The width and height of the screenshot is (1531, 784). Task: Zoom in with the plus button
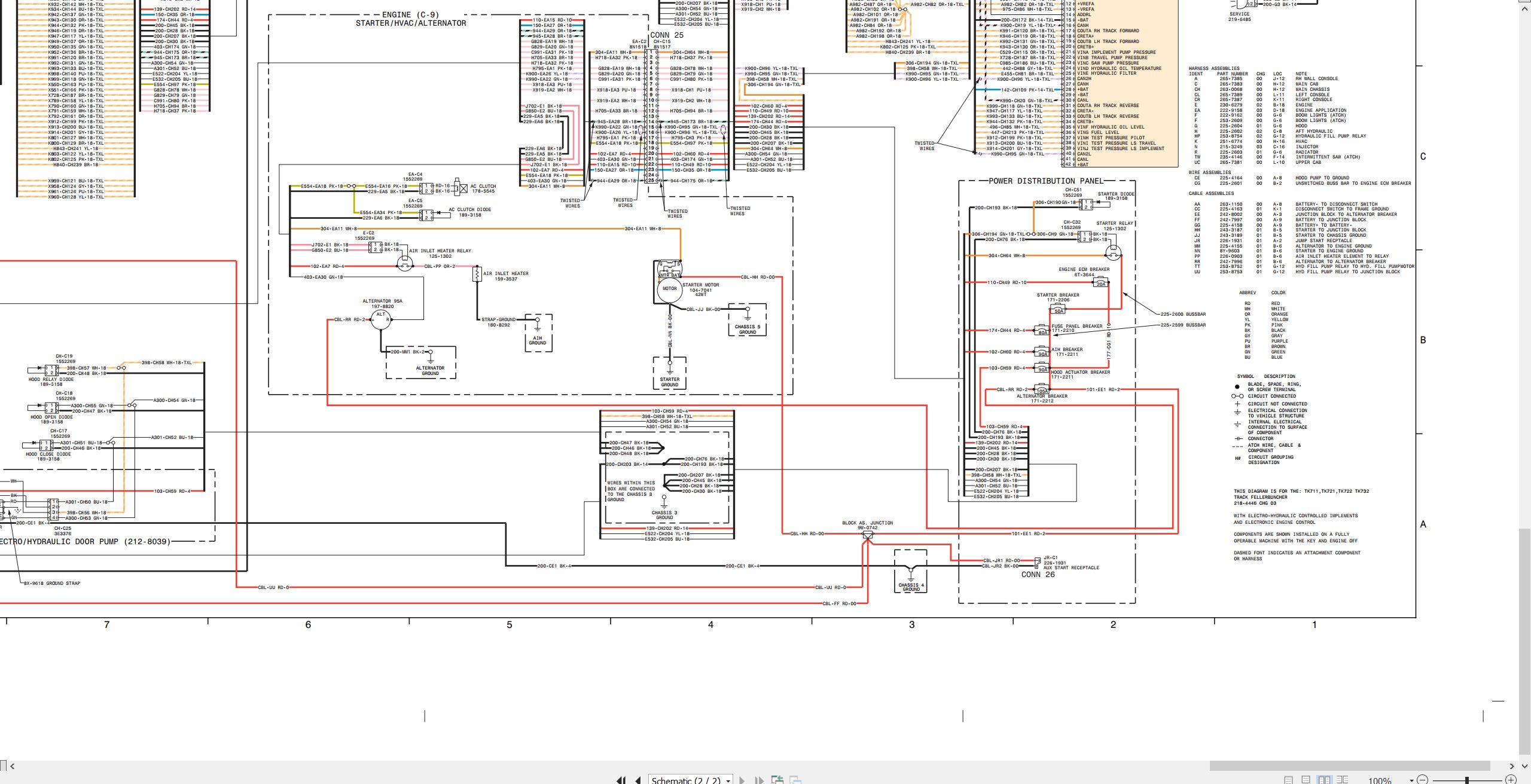pos(1510,779)
